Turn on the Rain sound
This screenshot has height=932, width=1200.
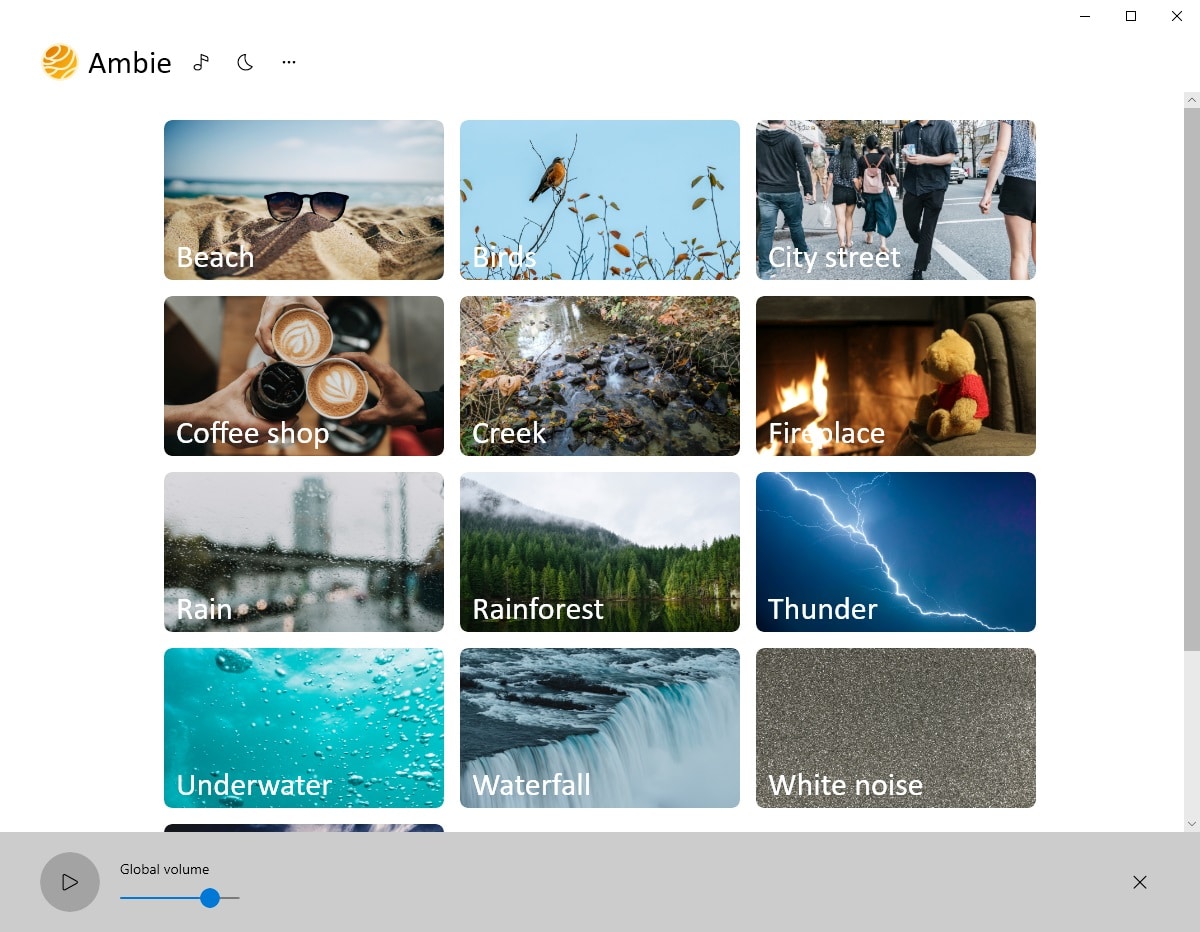tap(304, 552)
